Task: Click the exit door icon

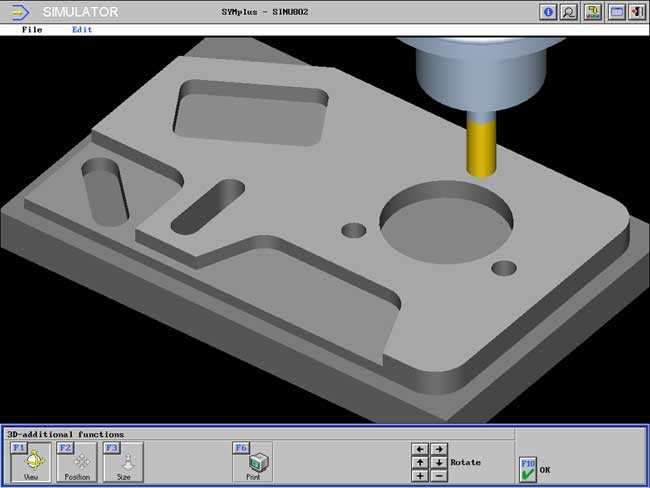Action: click(636, 12)
